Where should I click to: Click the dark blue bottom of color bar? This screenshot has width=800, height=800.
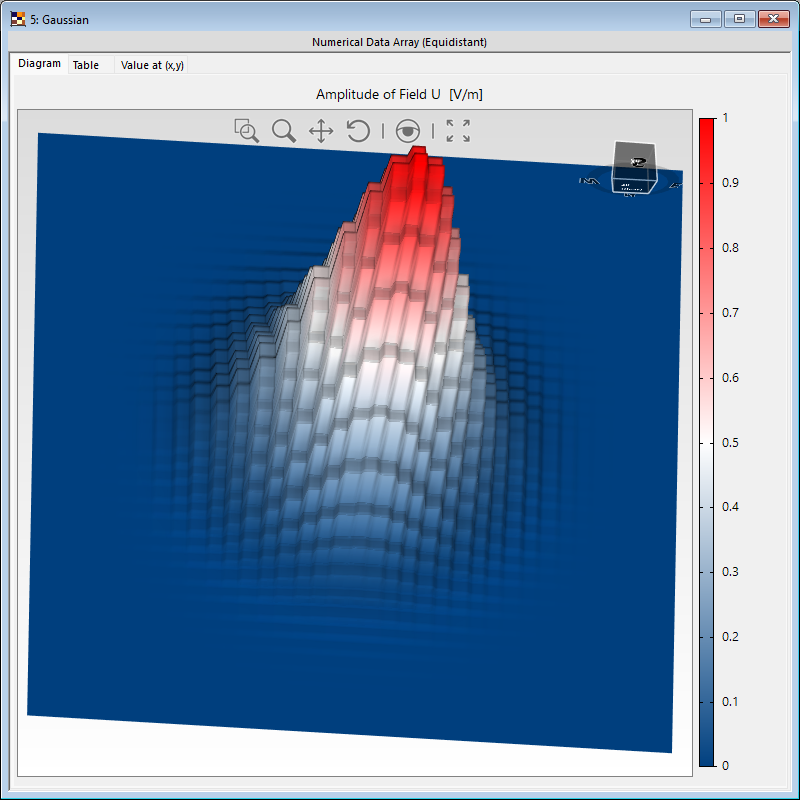(x=707, y=758)
